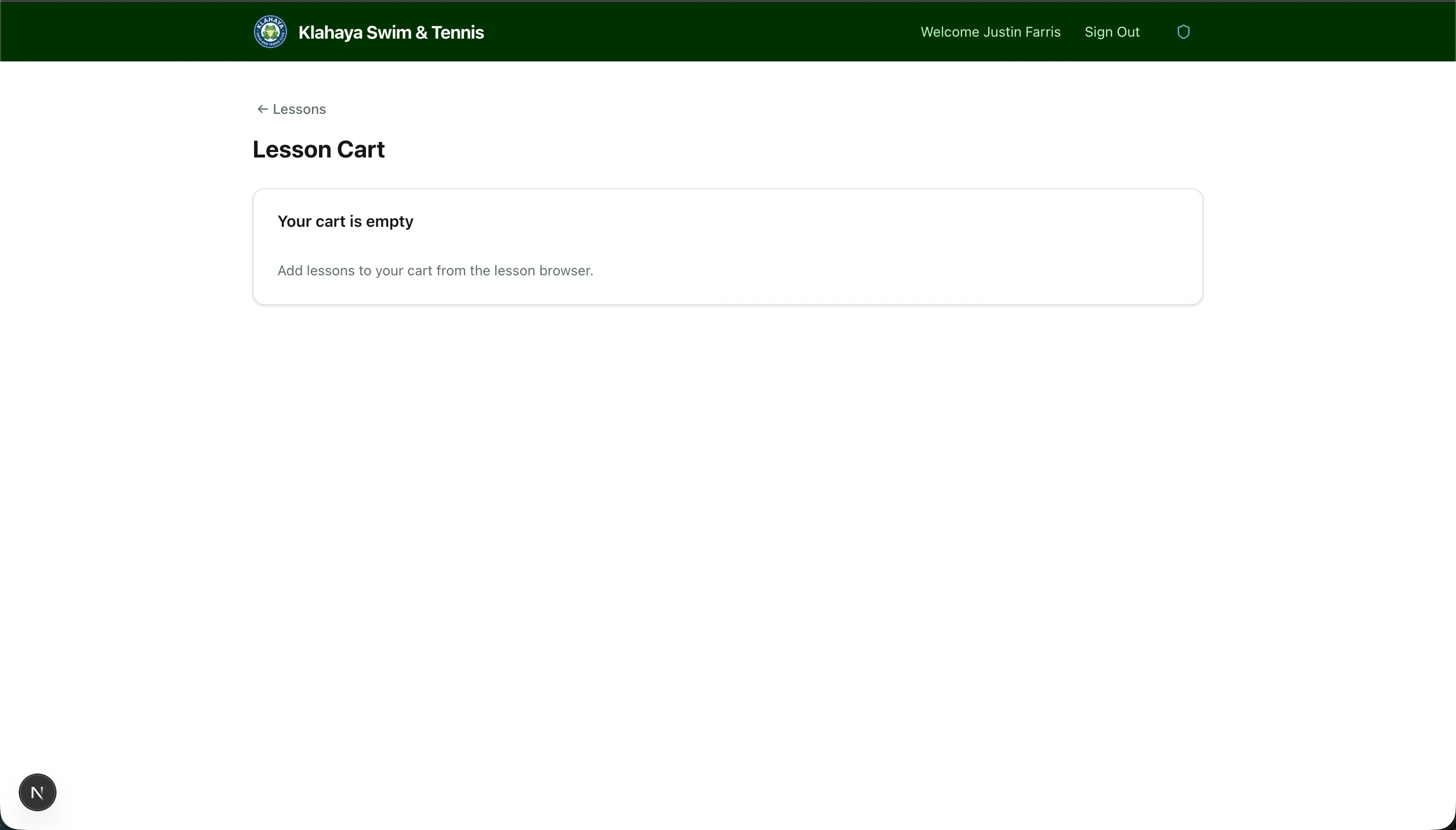Image resolution: width=1456 pixels, height=830 pixels.
Task: Click the "Your cart is empty" heading
Action: pos(345,221)
